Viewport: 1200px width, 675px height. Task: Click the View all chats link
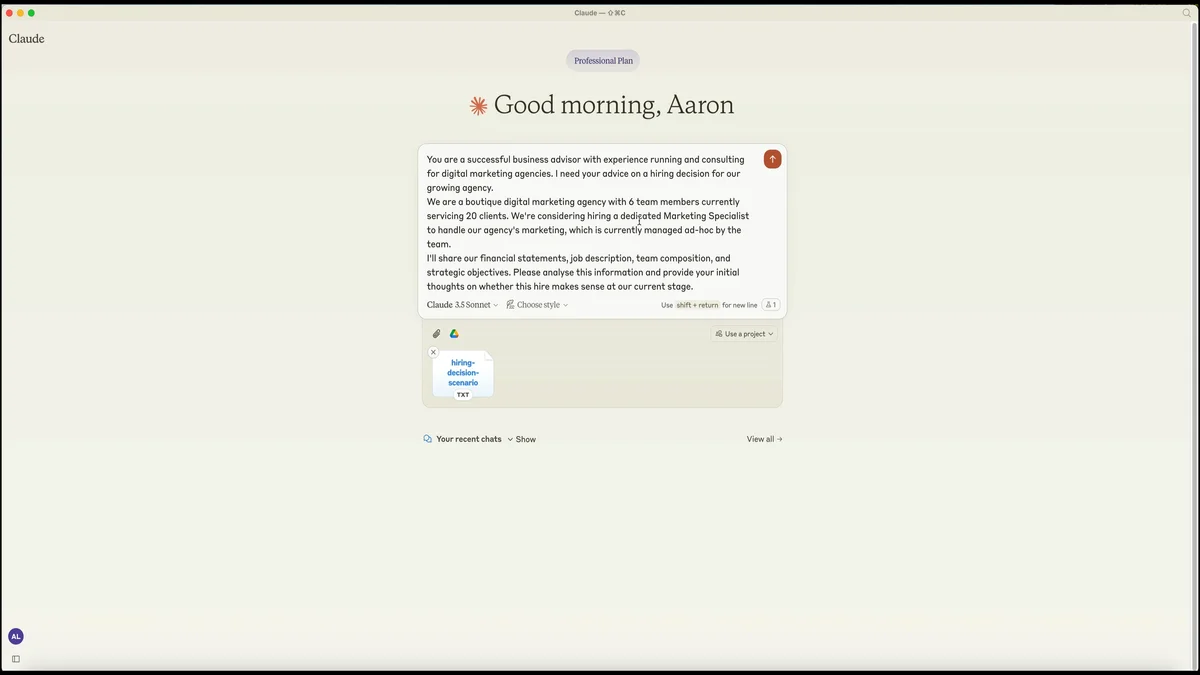(x=765, y=439)
